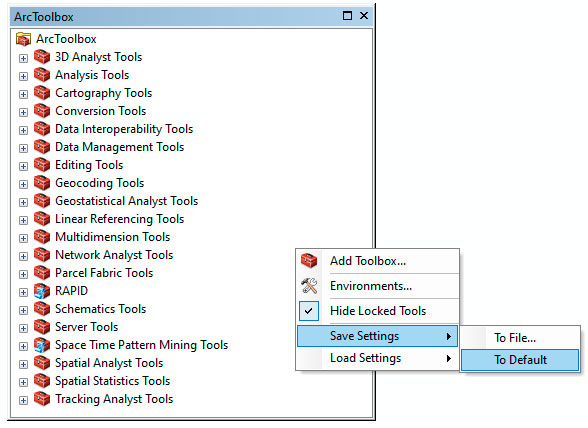Click the Space Time Pattern Mining toolbox icon
The image size is (588, 428).
[42, 345]
